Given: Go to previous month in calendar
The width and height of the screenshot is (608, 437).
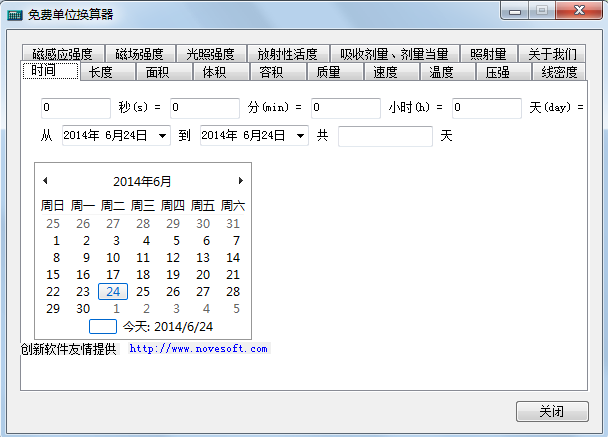Looking at the screenshot, I should (x=45, y=181).
